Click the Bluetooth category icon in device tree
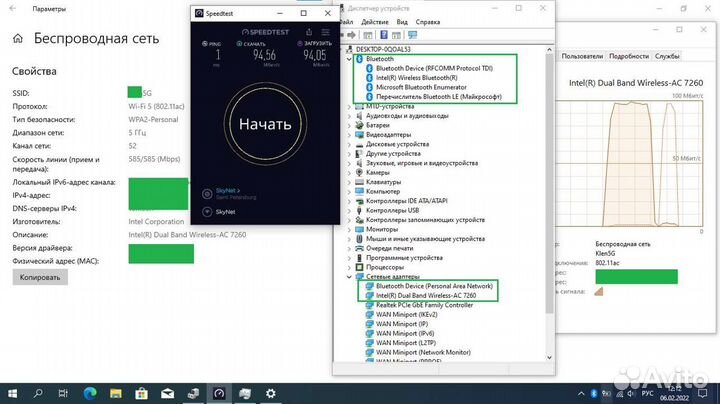 (360, 59)
